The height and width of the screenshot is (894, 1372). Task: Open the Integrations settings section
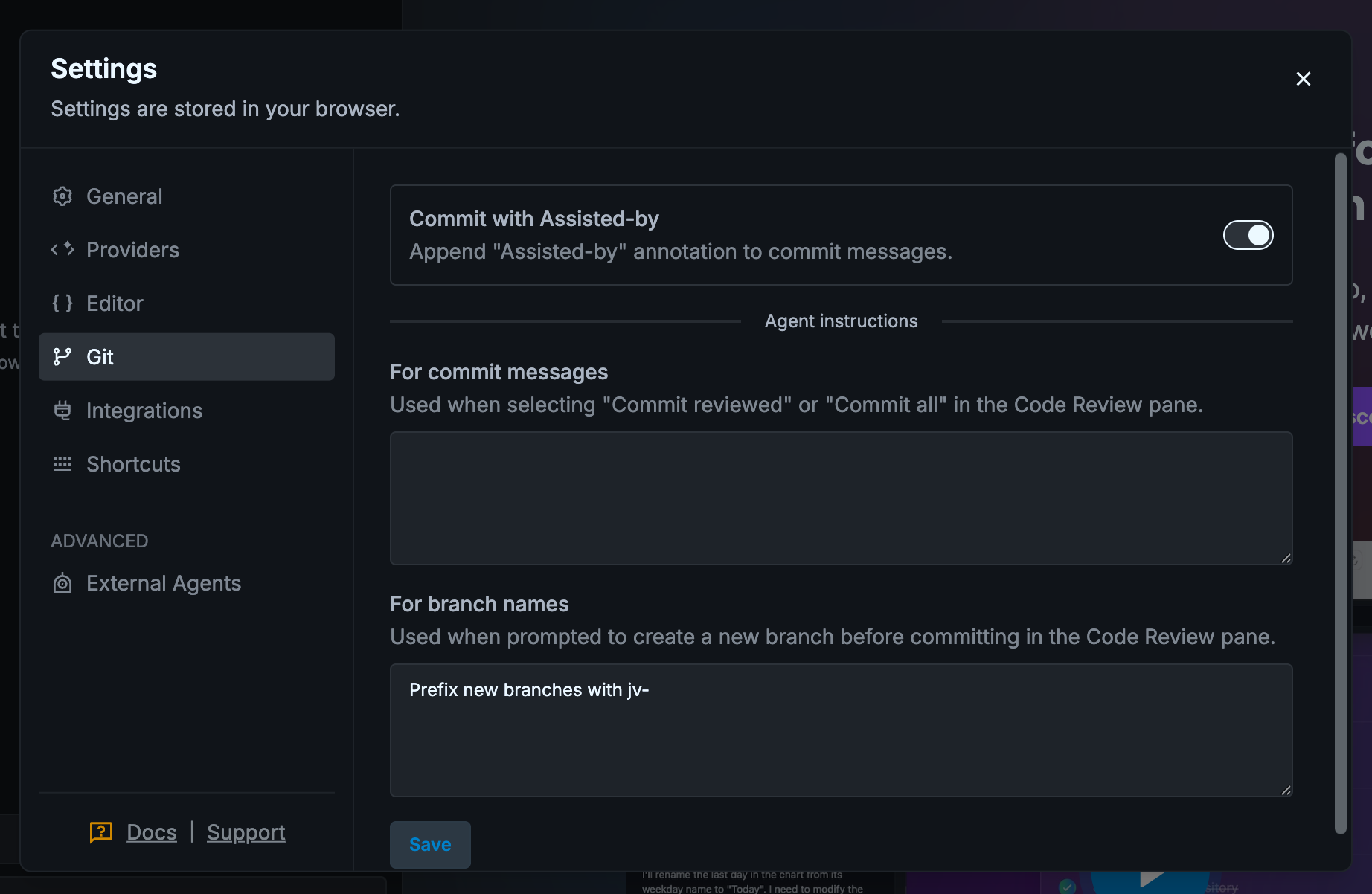[187, 411]
